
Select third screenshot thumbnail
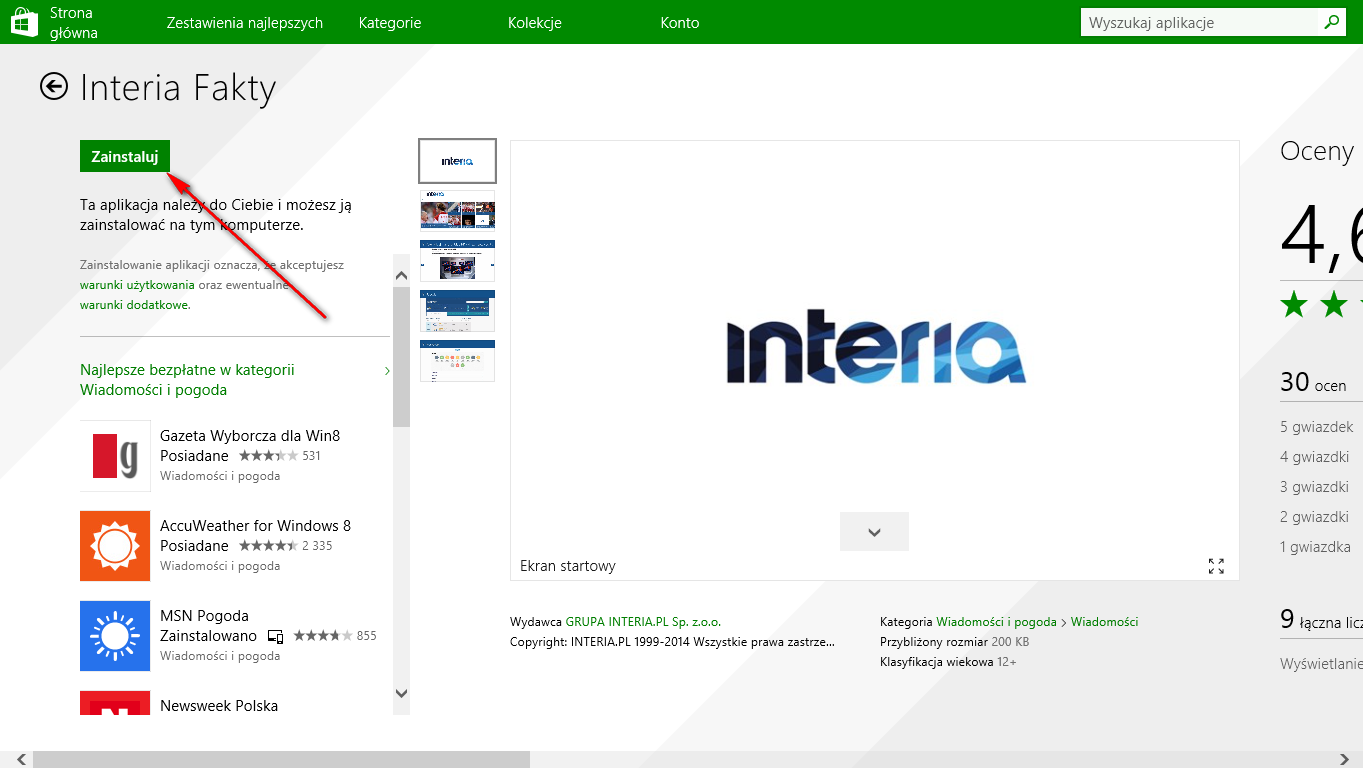457,260
